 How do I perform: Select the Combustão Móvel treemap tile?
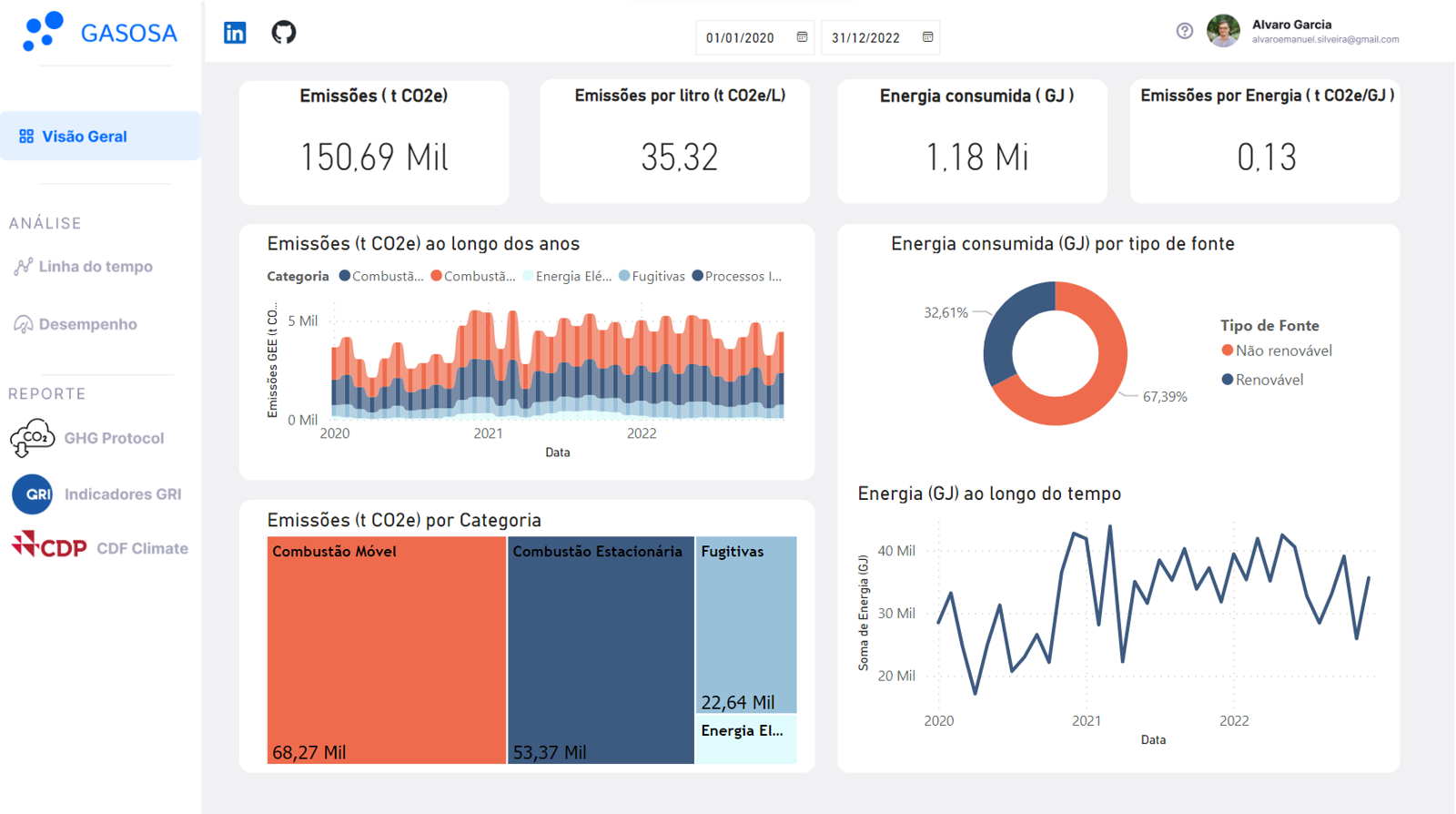coord(386,650)
